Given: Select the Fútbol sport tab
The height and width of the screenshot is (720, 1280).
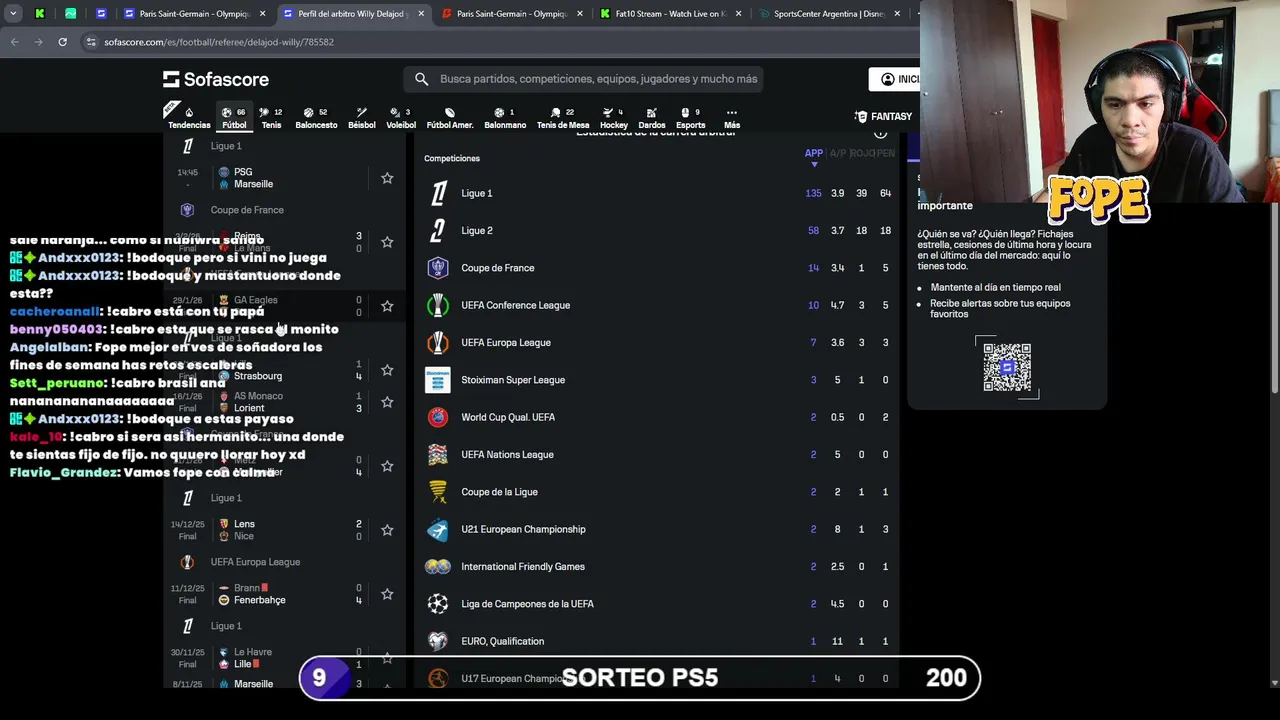Looking at the screenshot, I should (x=234, y=118).
